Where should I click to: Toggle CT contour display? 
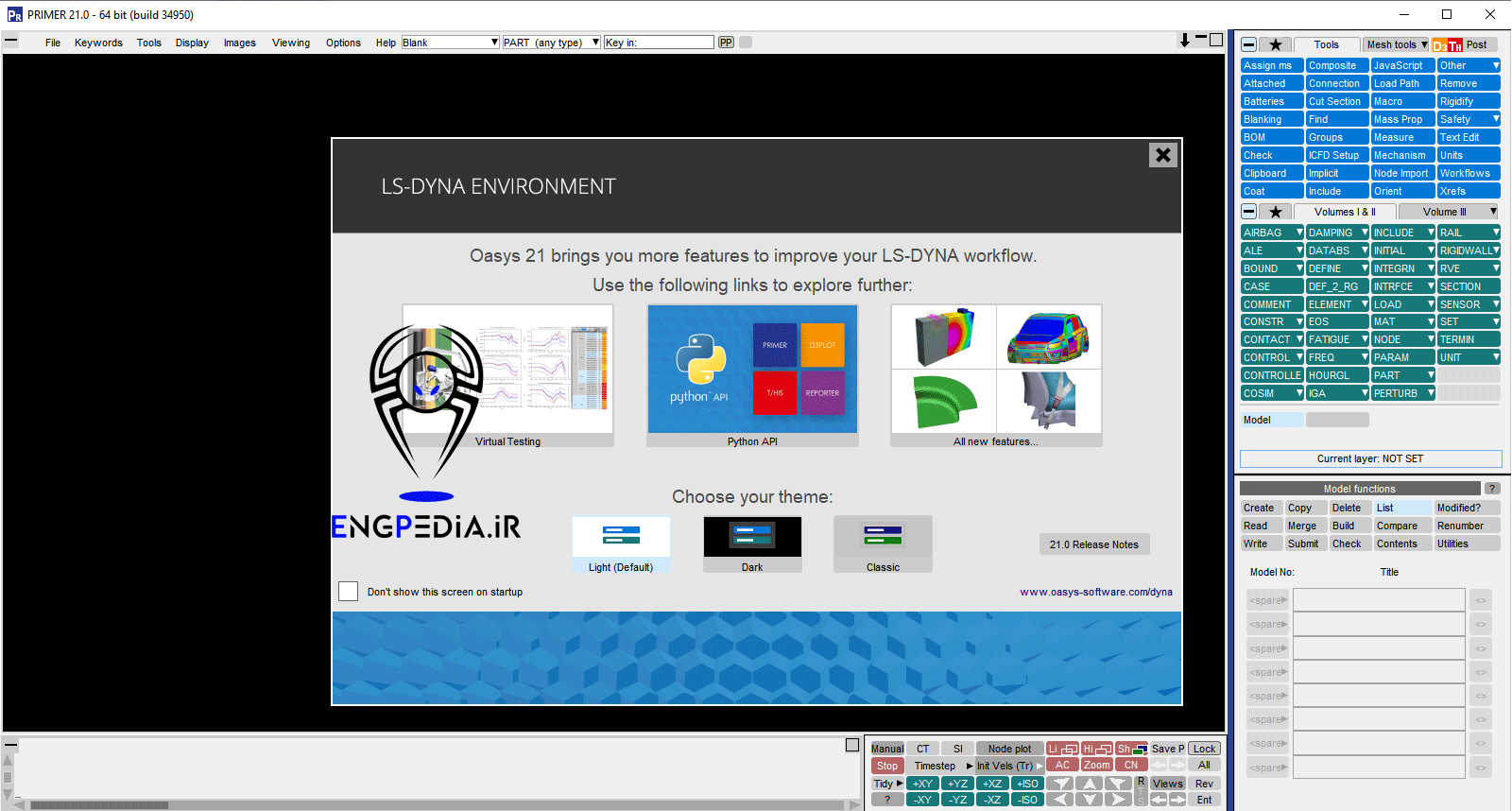[923, 749]
